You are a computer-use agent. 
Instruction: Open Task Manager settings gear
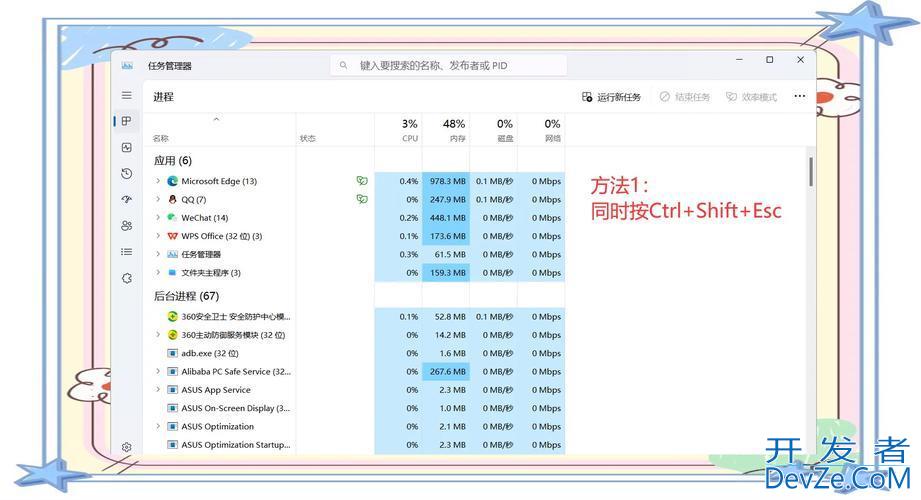click(126, 447)
